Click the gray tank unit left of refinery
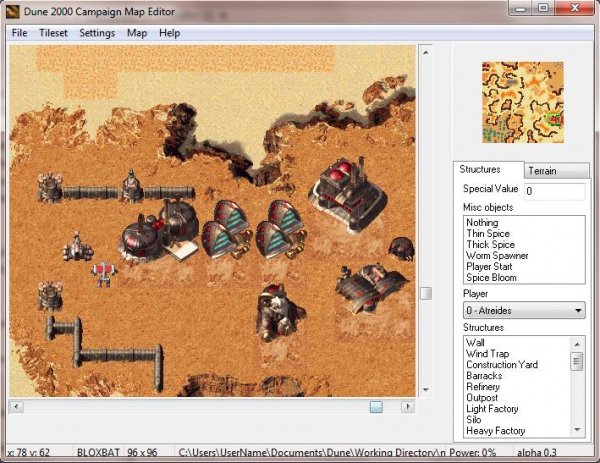Image resolution: width=600 pixels, height=463 pixels. (78, 247)
